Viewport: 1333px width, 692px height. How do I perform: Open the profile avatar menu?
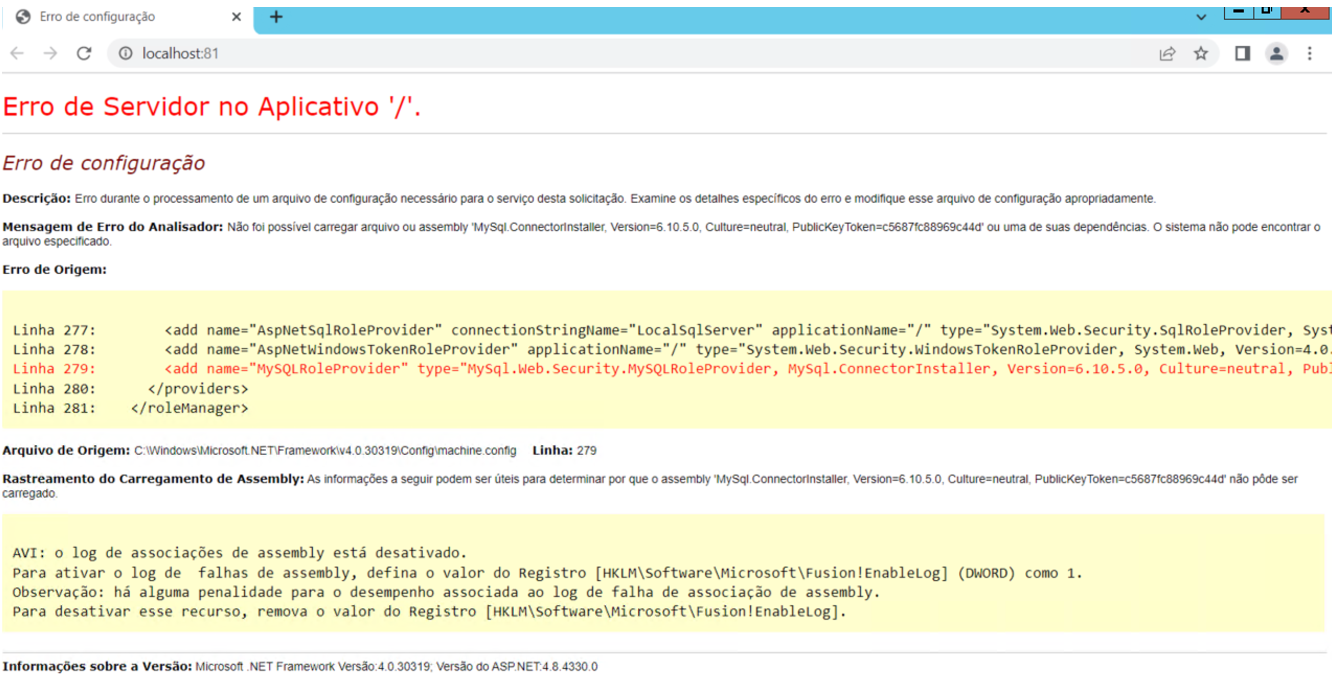1276,54
